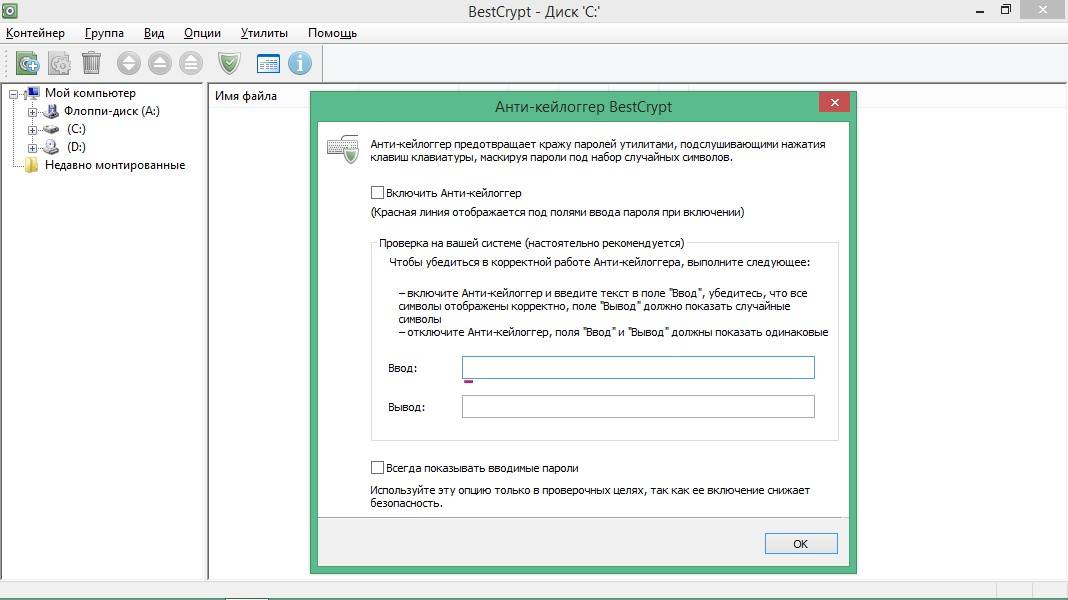Select Мой компьютер tree item label

coord(91,93)
